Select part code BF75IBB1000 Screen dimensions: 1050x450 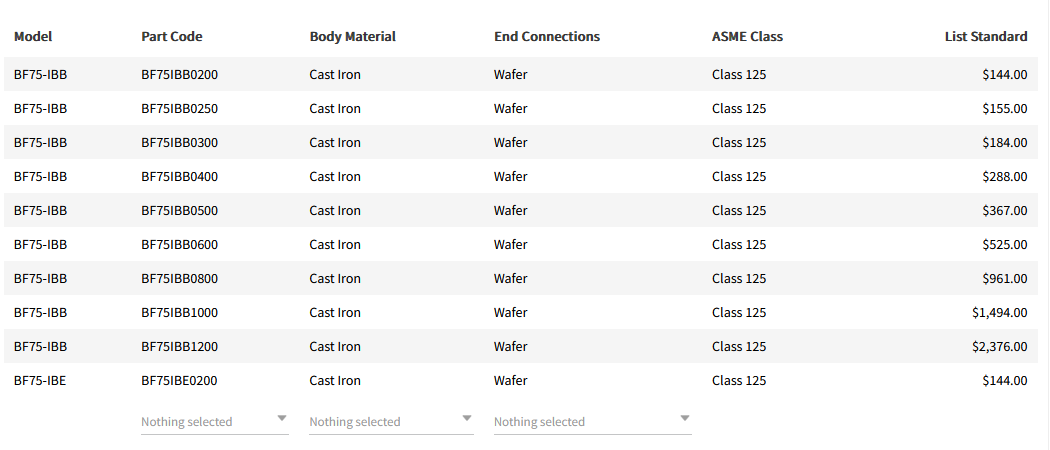click(x=180, y=312)
